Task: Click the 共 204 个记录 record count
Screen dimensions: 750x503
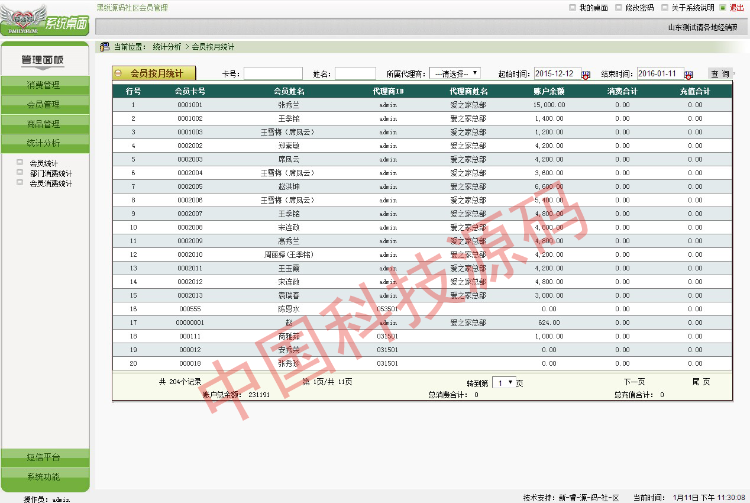Action: click(180, 382)
